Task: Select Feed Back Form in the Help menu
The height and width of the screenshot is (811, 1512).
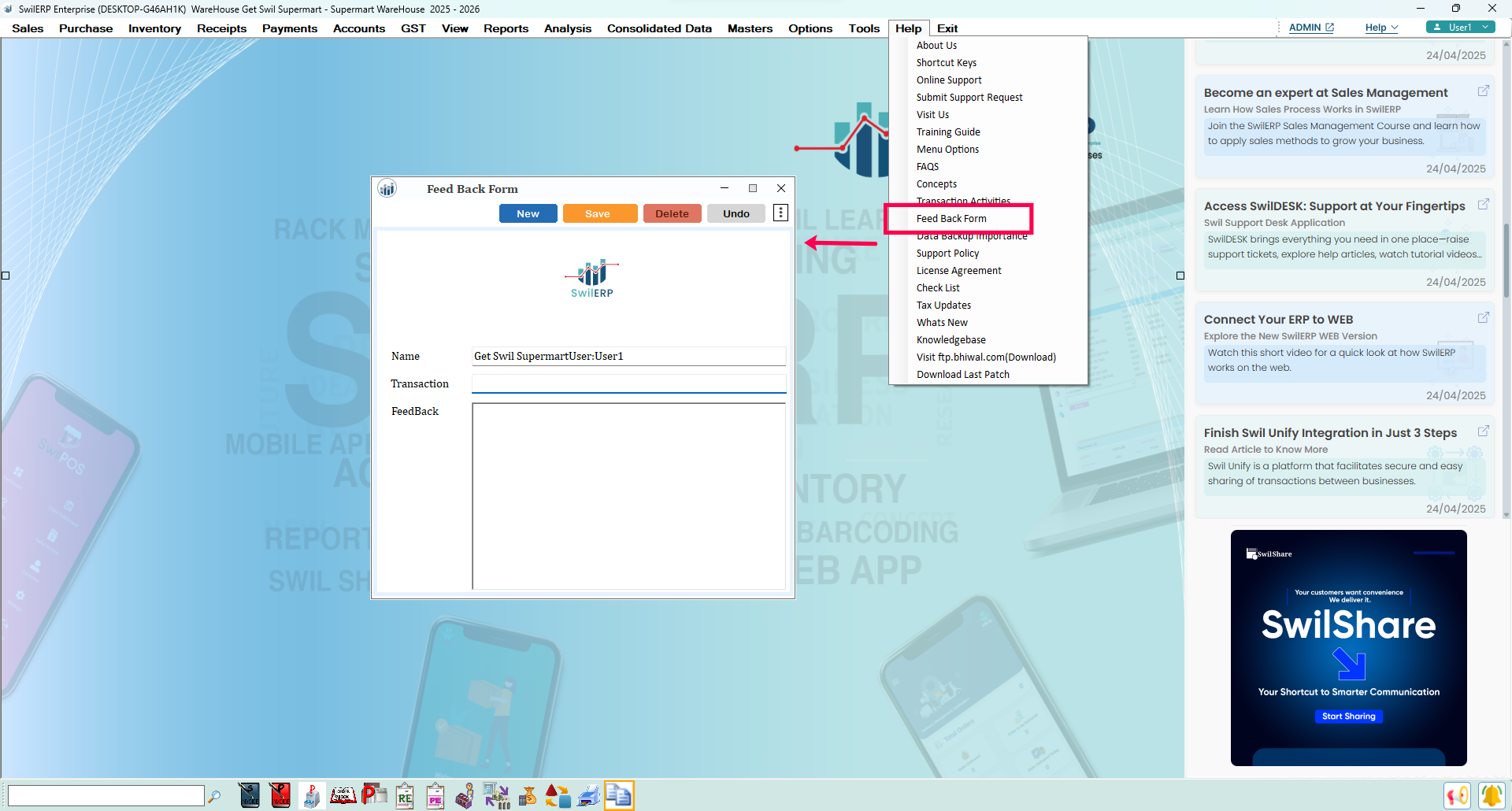Action: (951, 219)
